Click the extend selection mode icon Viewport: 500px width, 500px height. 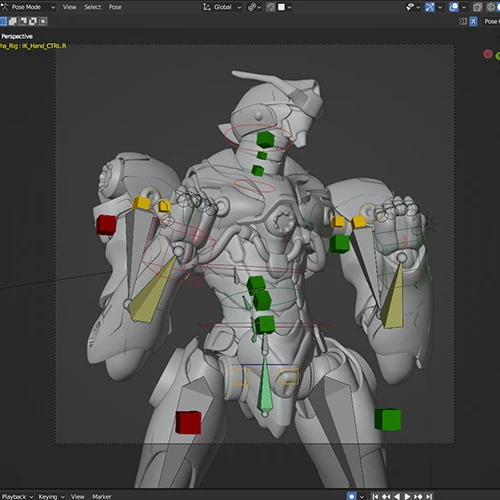pos(13,21)
